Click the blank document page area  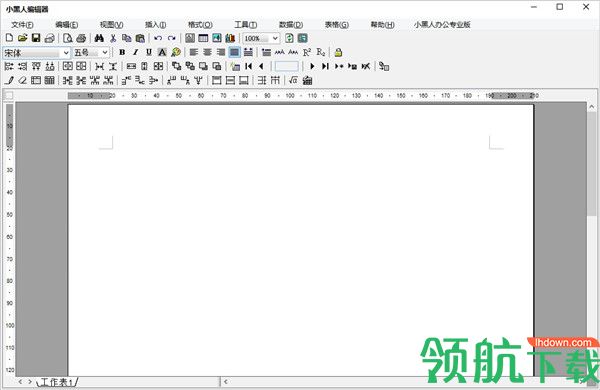tap(301, 240)
